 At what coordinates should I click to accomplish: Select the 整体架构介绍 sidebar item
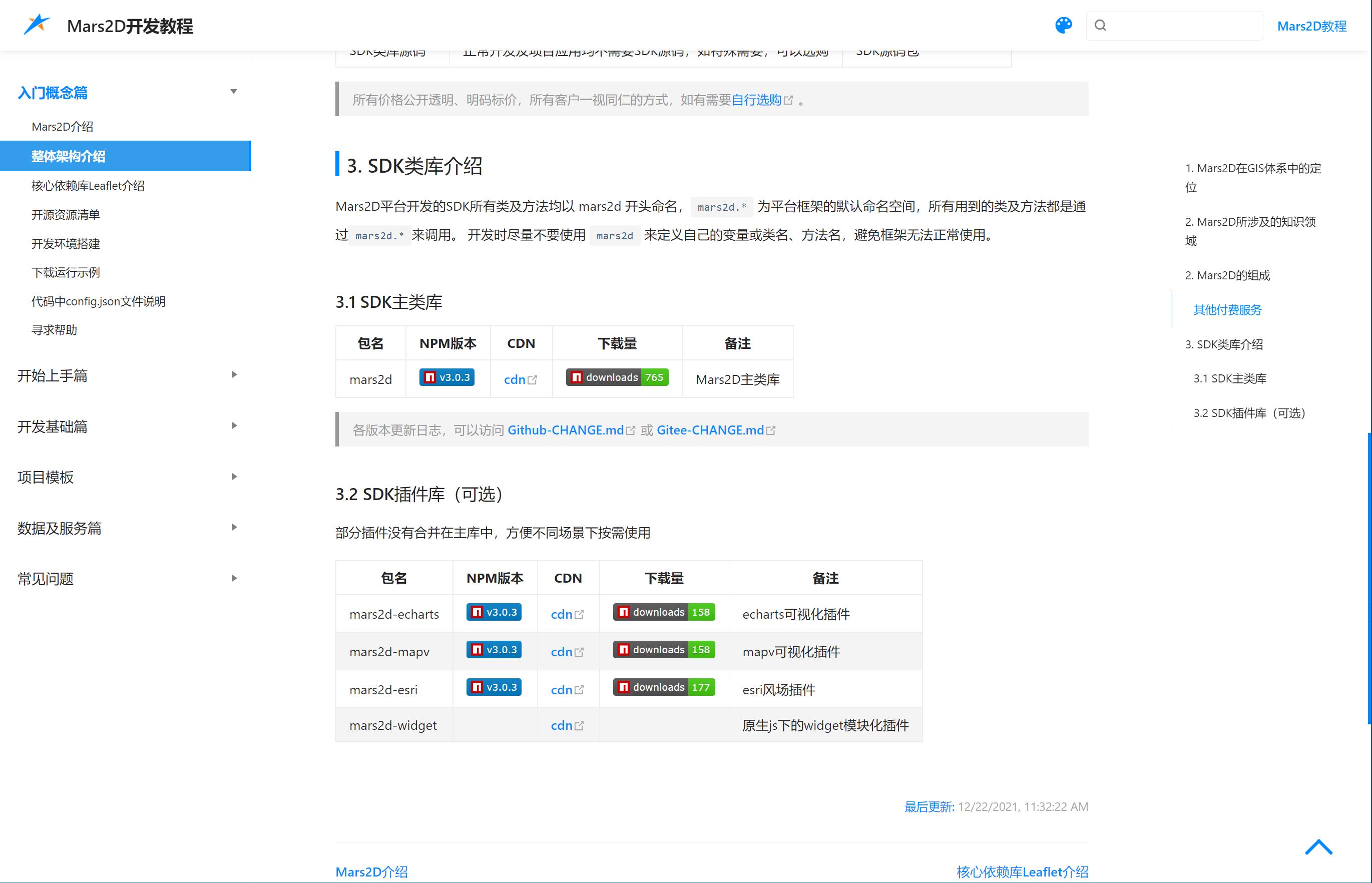click(x=126, y=156)
